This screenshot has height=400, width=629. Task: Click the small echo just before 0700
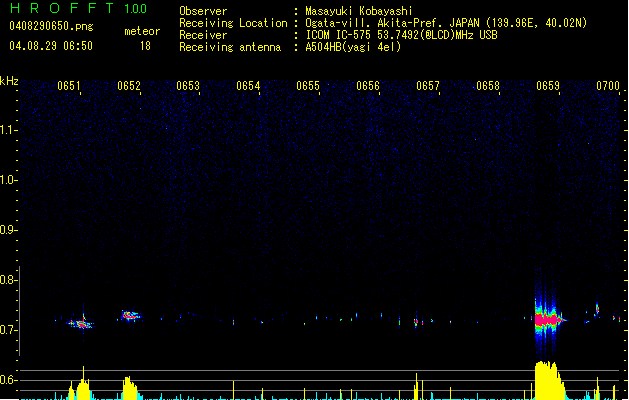click(x=597, y=309)
